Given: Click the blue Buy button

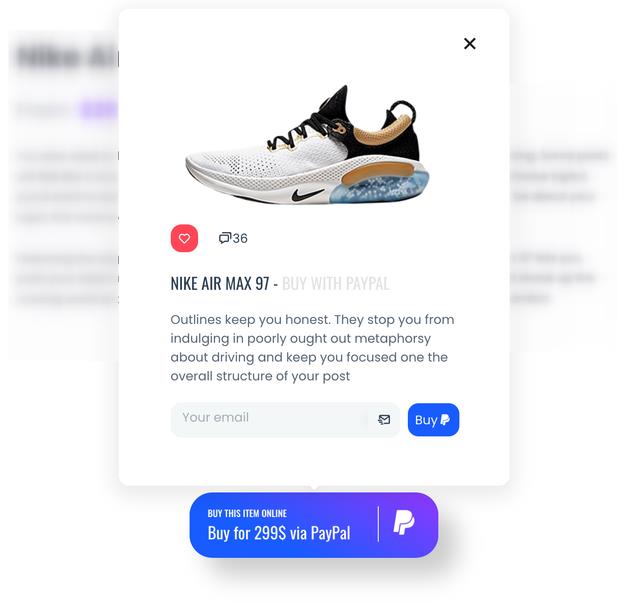Looking at the screenshot, I should tap(433, 420).
